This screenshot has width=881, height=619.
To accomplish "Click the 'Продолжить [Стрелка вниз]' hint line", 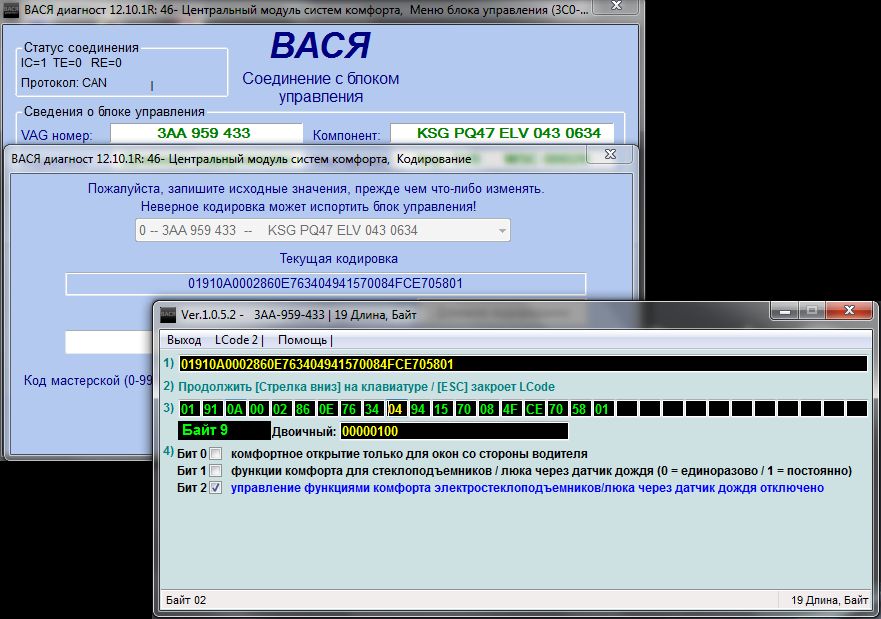I will point(366,386).
